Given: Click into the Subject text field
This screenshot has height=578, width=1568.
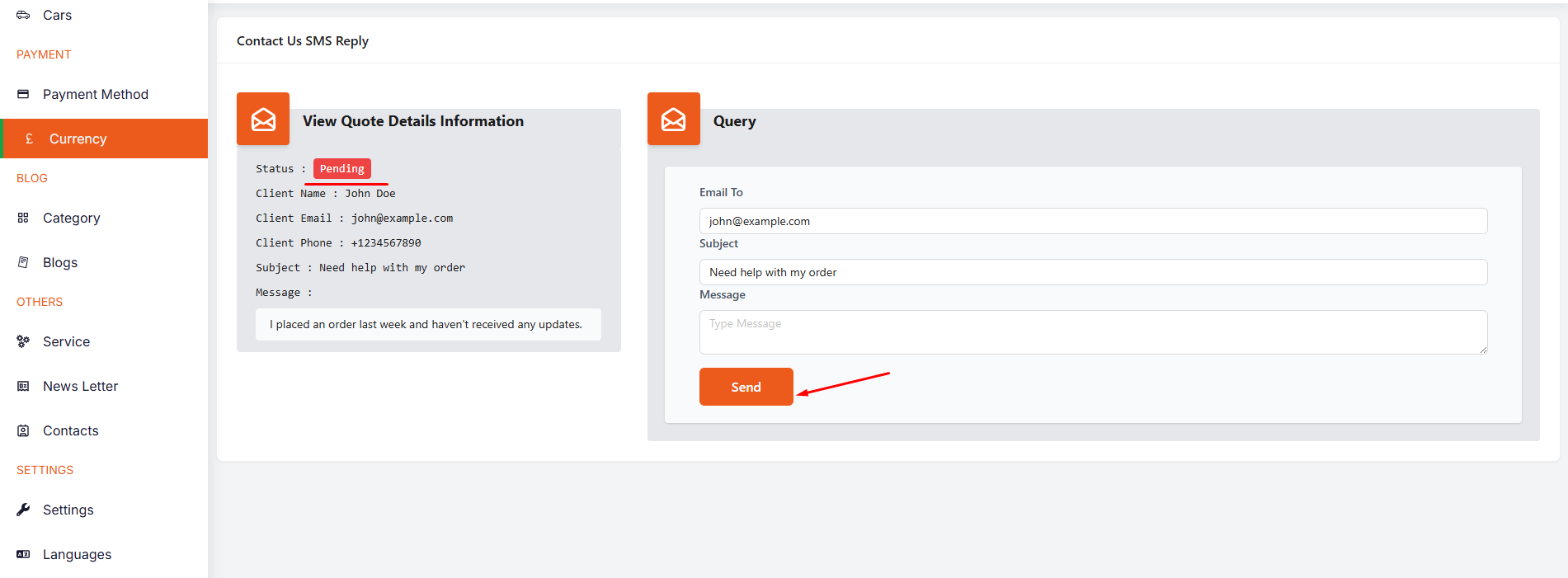Looking at the screenshot, I should (x=1093, y=272).
